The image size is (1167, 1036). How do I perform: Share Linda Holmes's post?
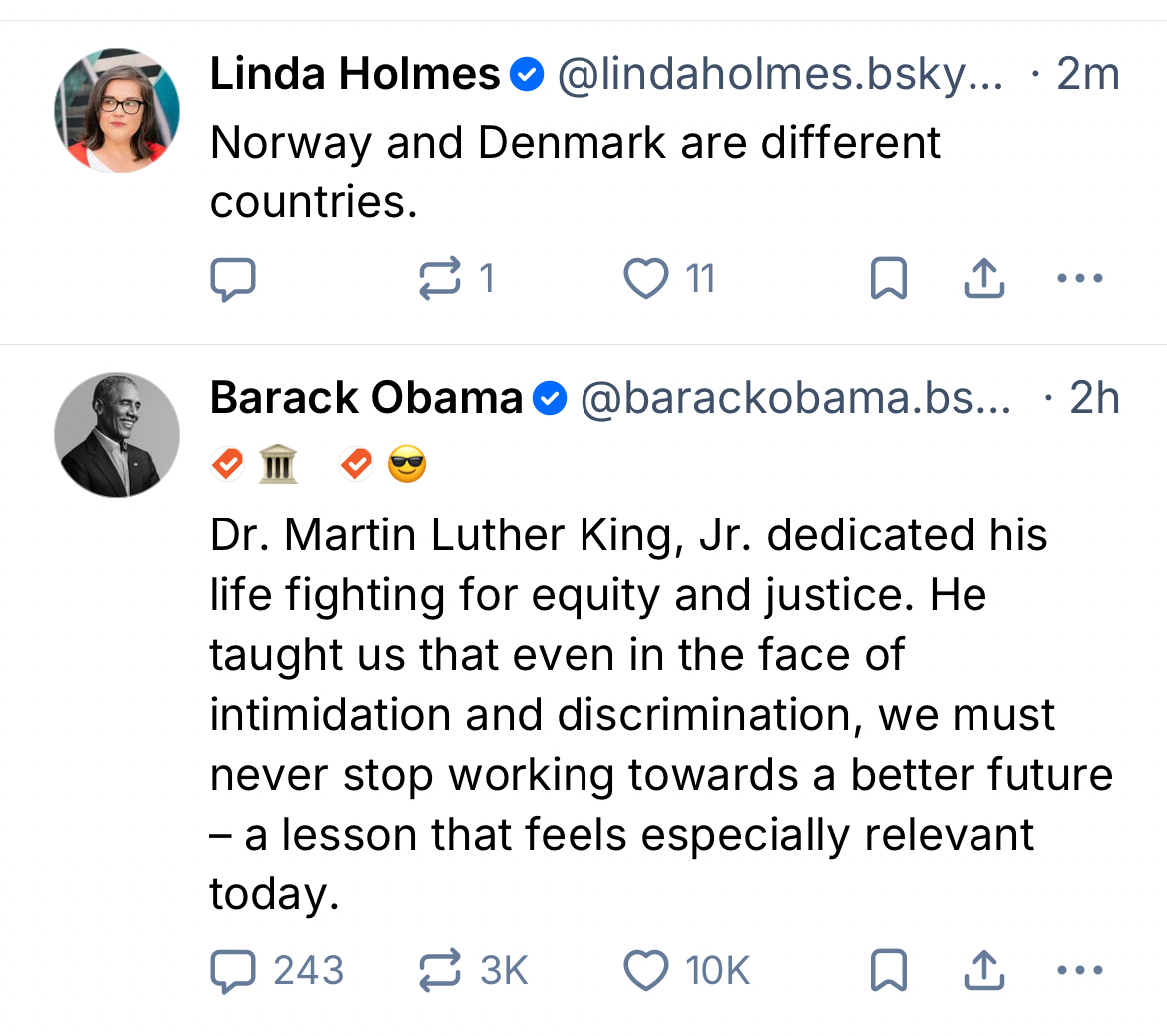point(983,279)
